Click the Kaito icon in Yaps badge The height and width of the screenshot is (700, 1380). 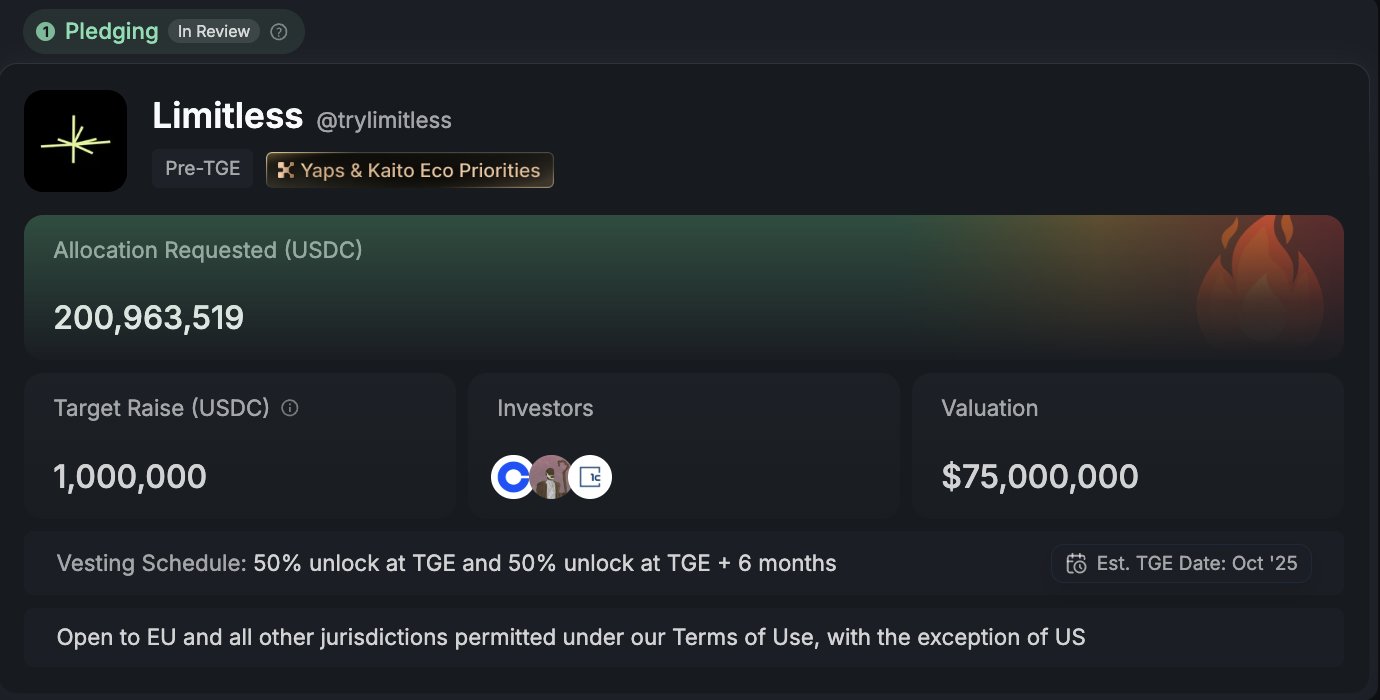point(285,170)
